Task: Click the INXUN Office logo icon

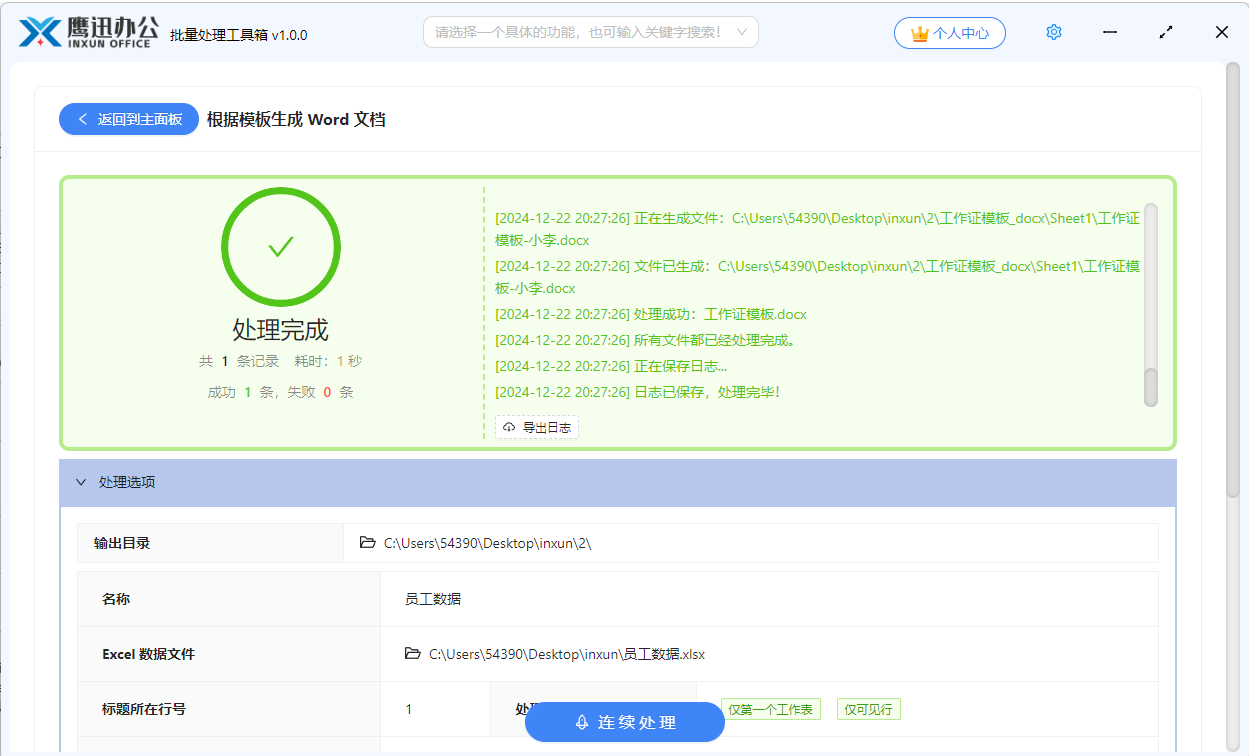Action: tap(40, 32)
